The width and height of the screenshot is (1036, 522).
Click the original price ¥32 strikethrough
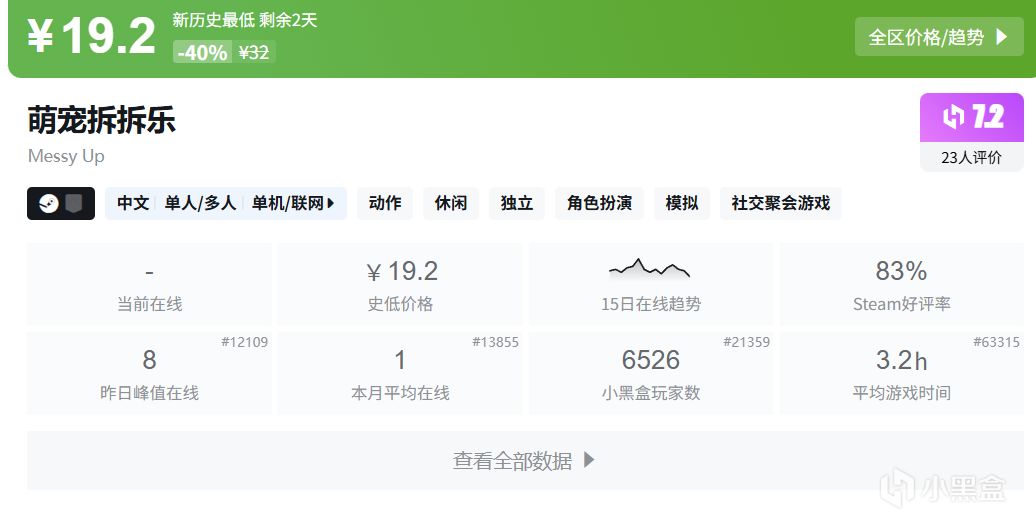[254, 52]
